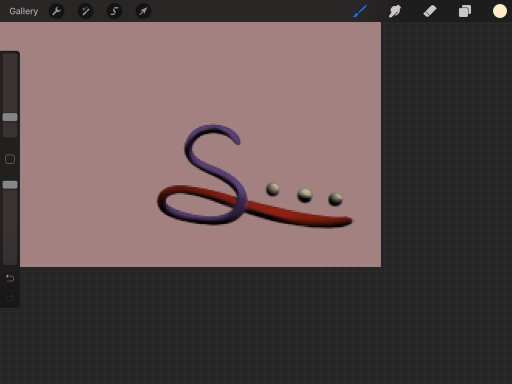Select the Smudge tool
This screenshot has width=512, height=384.
click(x=395, y=11)
